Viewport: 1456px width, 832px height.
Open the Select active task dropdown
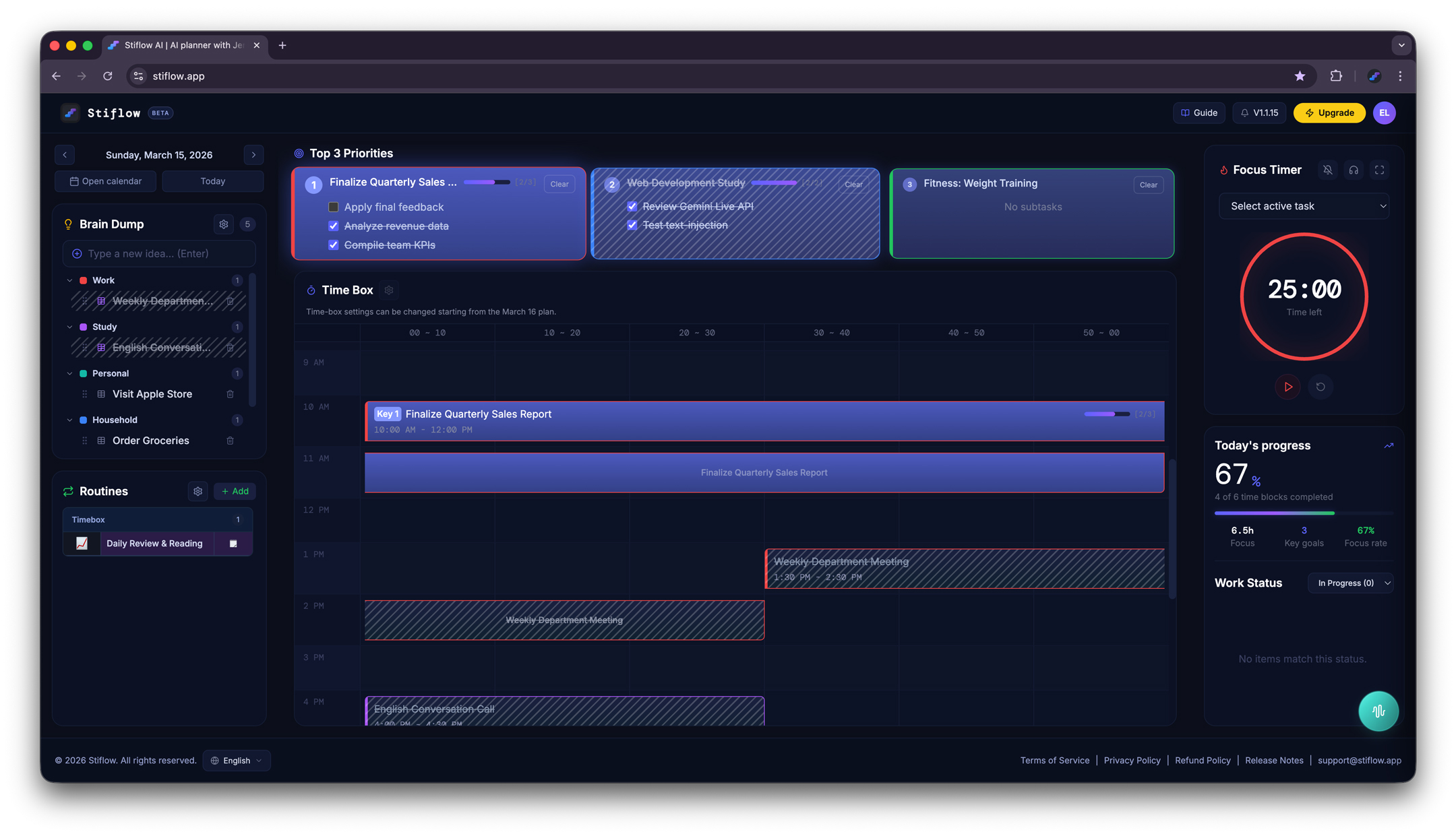[1304, 206]
